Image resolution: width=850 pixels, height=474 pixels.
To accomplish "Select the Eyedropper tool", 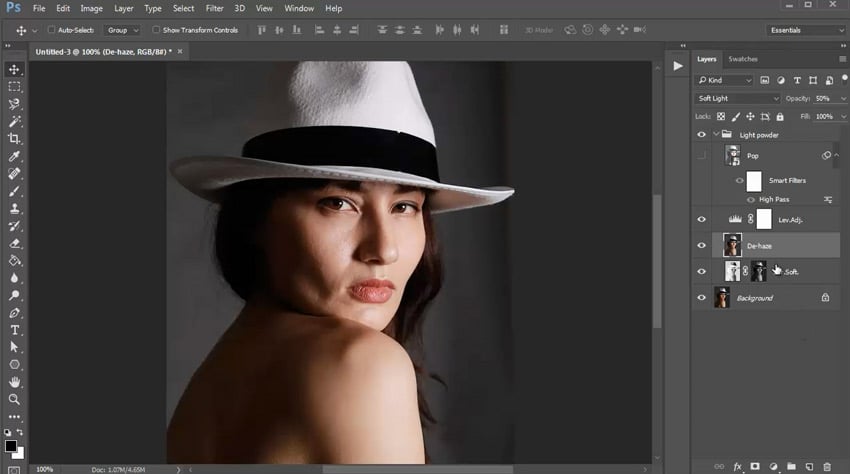I will pyautogui.click(x=15, y=156).
